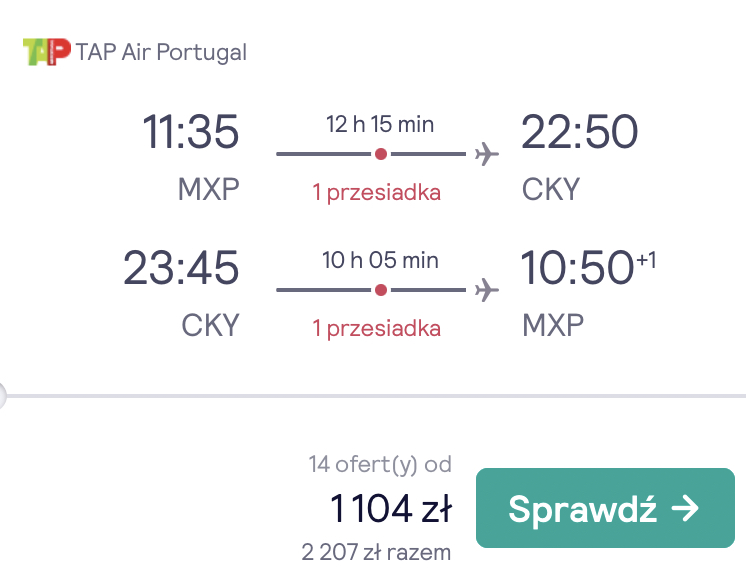Click the outbound MXP airport code
The height and width of the screenshot is (584, 746).
[208, 189]
